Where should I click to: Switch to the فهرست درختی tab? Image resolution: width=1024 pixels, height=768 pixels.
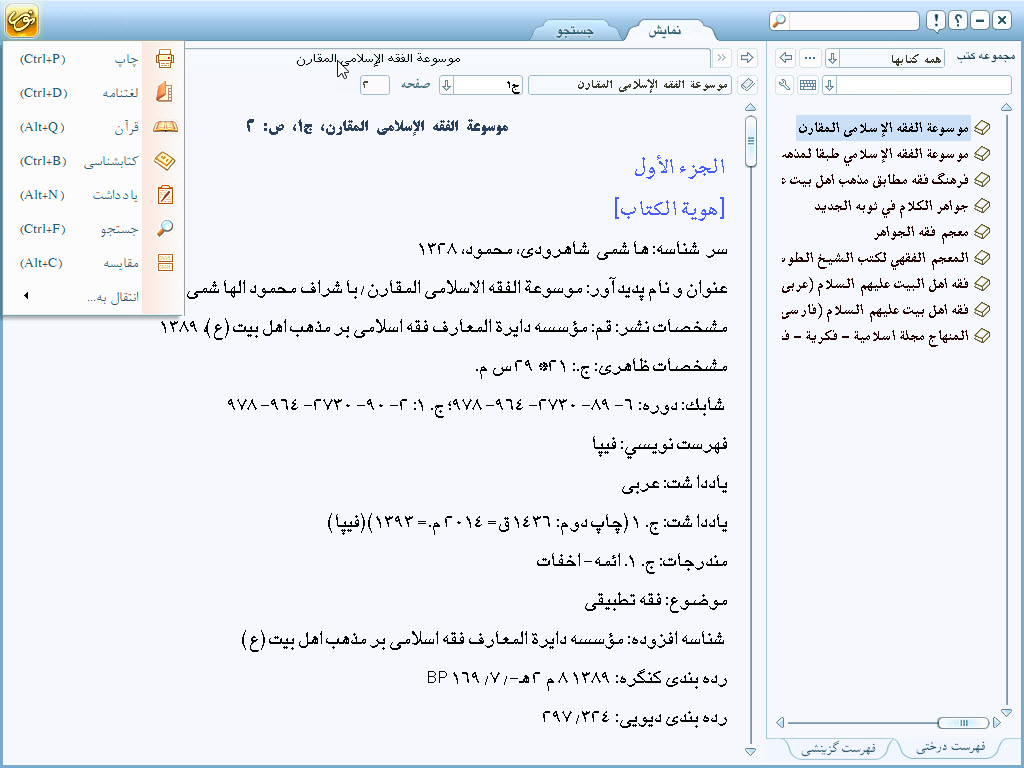point(951,747)
